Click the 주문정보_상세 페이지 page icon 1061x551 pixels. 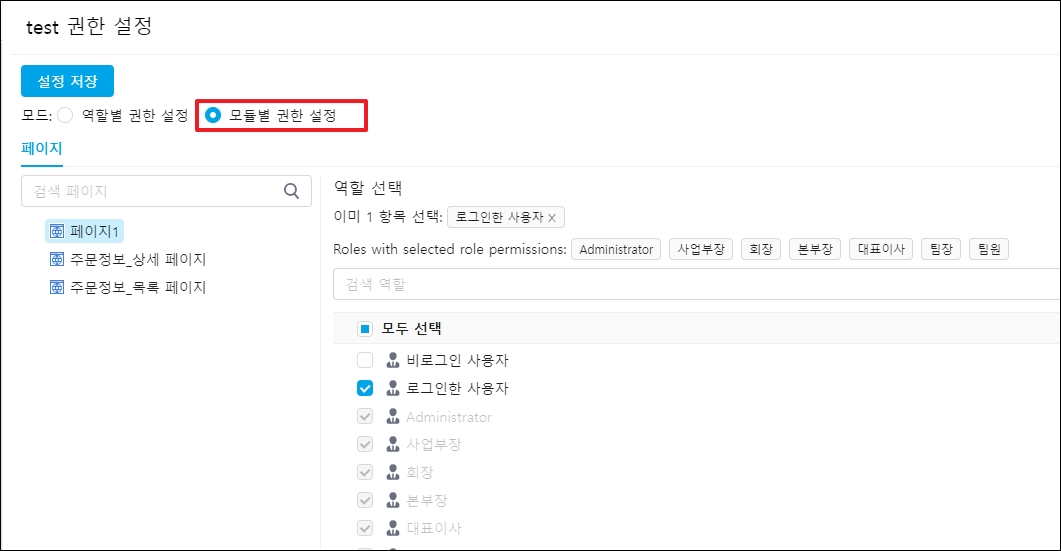point(57,260)
